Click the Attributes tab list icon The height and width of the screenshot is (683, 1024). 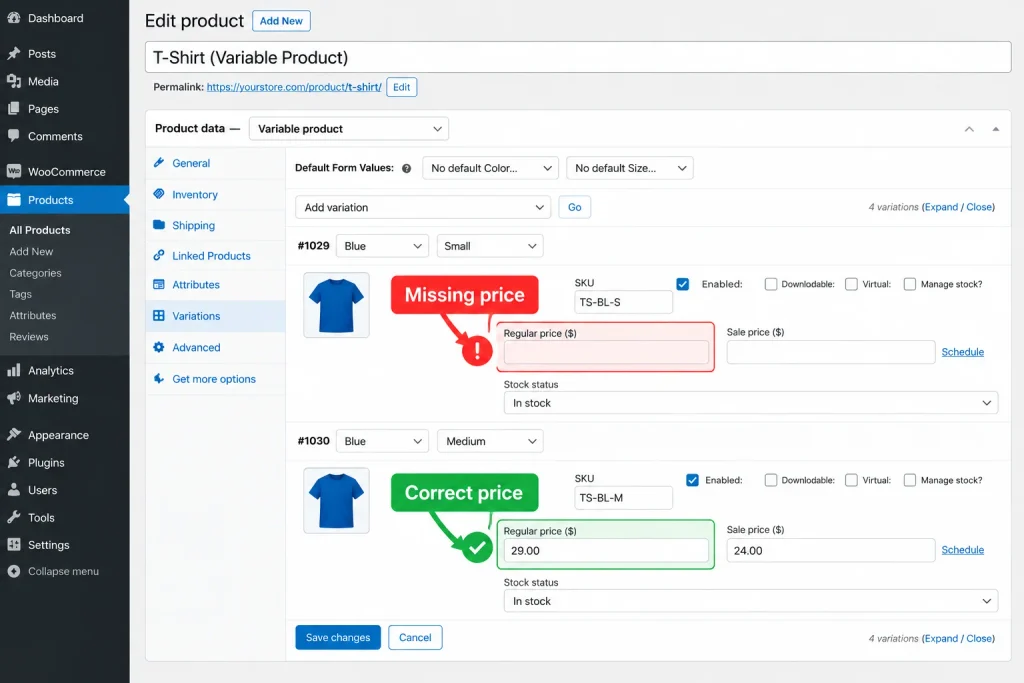coord(159,284)
